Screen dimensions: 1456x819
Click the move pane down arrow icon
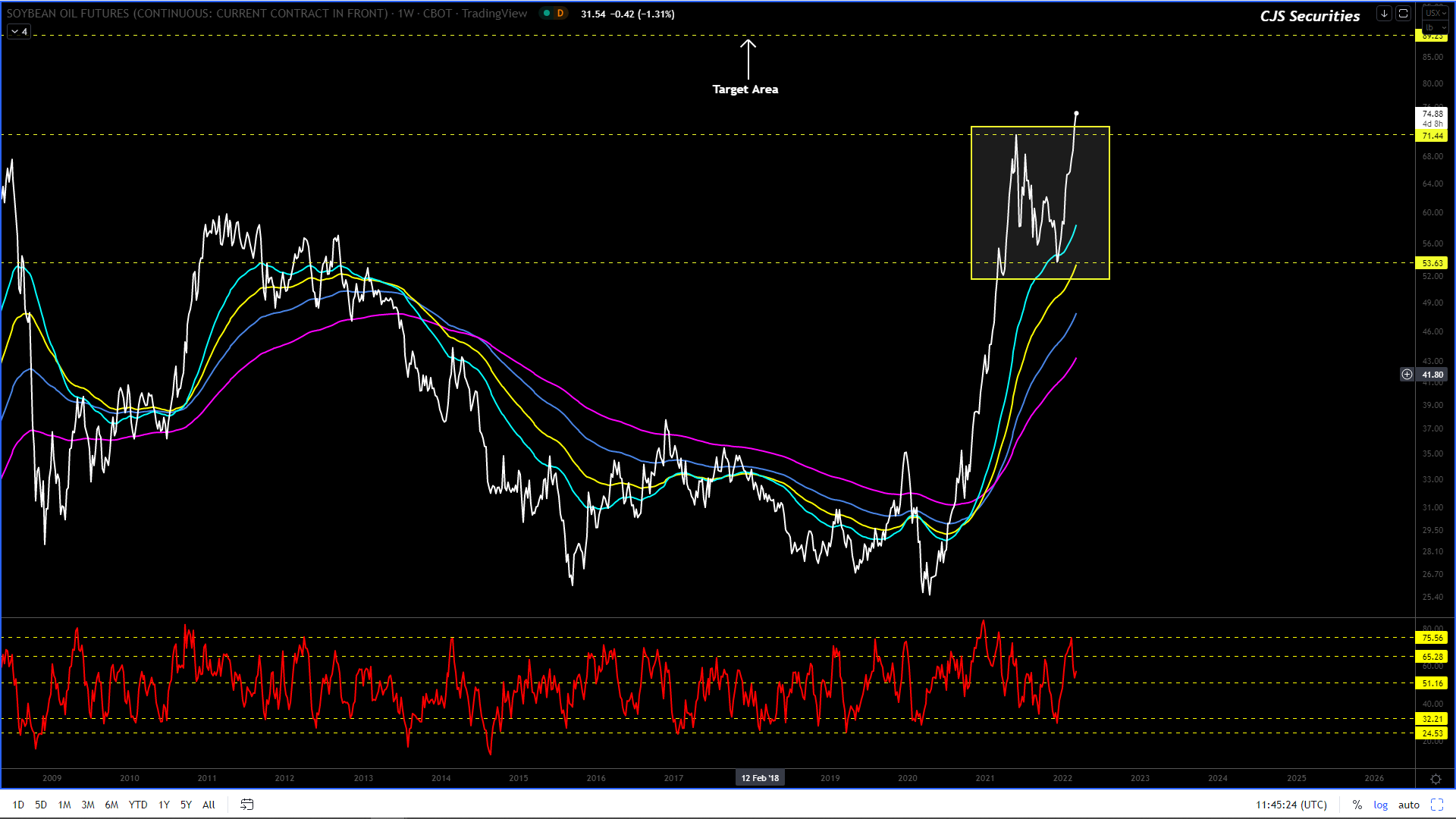tap(1384, 14)
